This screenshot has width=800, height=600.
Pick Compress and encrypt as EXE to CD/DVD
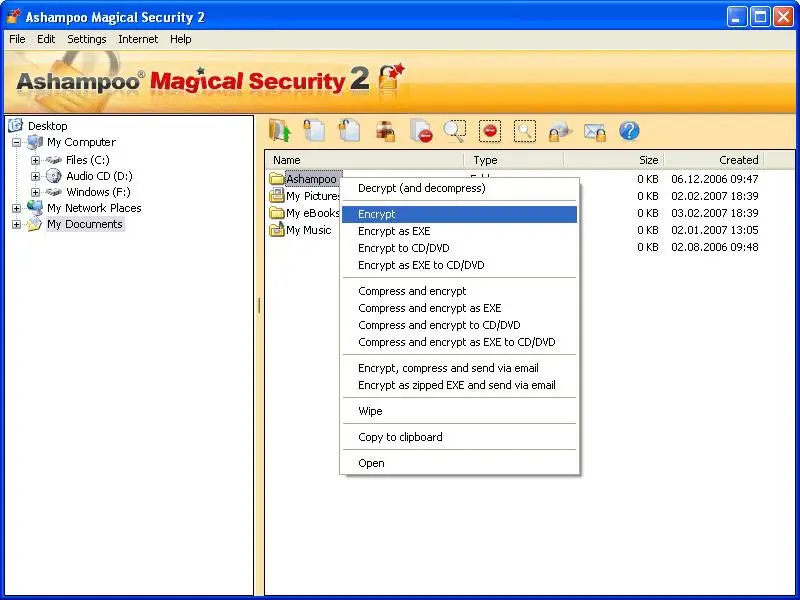[x=460, y=342]
